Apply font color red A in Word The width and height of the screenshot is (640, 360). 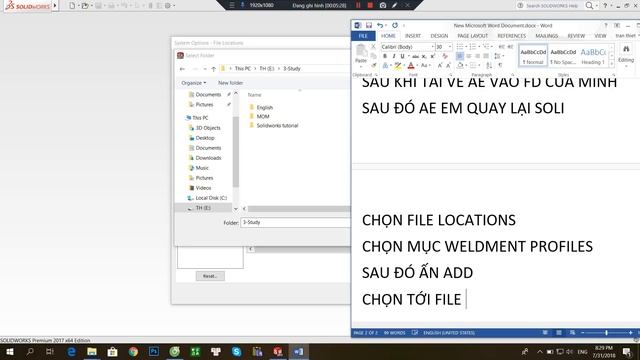point(411,65)
